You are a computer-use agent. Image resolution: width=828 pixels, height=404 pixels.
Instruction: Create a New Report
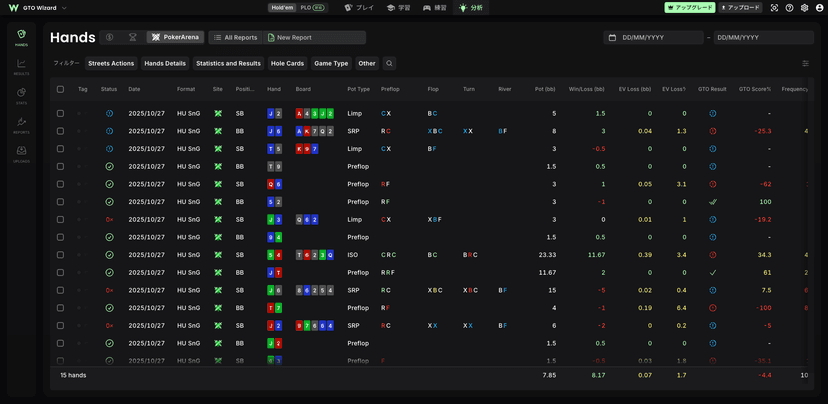314,37
